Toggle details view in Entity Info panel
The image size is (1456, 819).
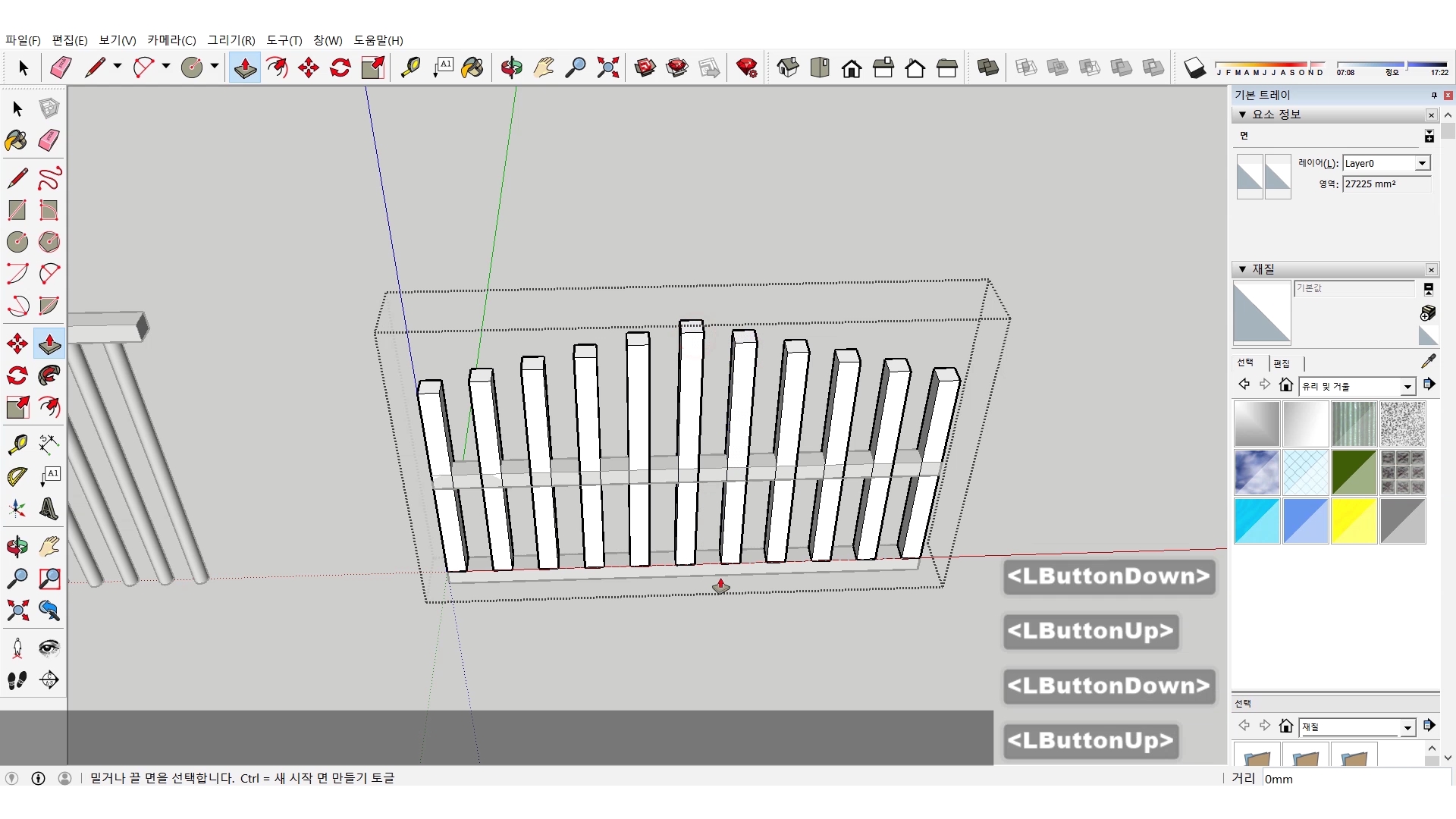[x=1429, y=136]
